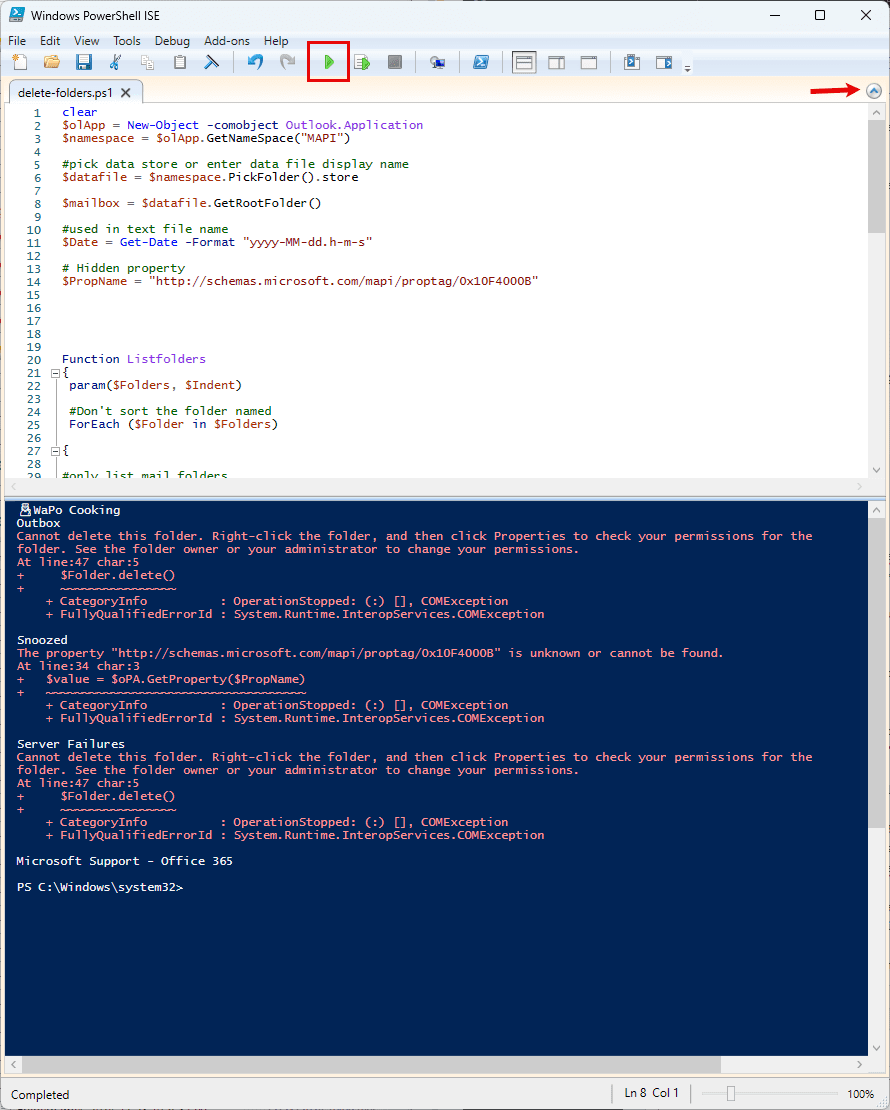Collapse the ForEach code block at line 27

click(x=55, y=451)
